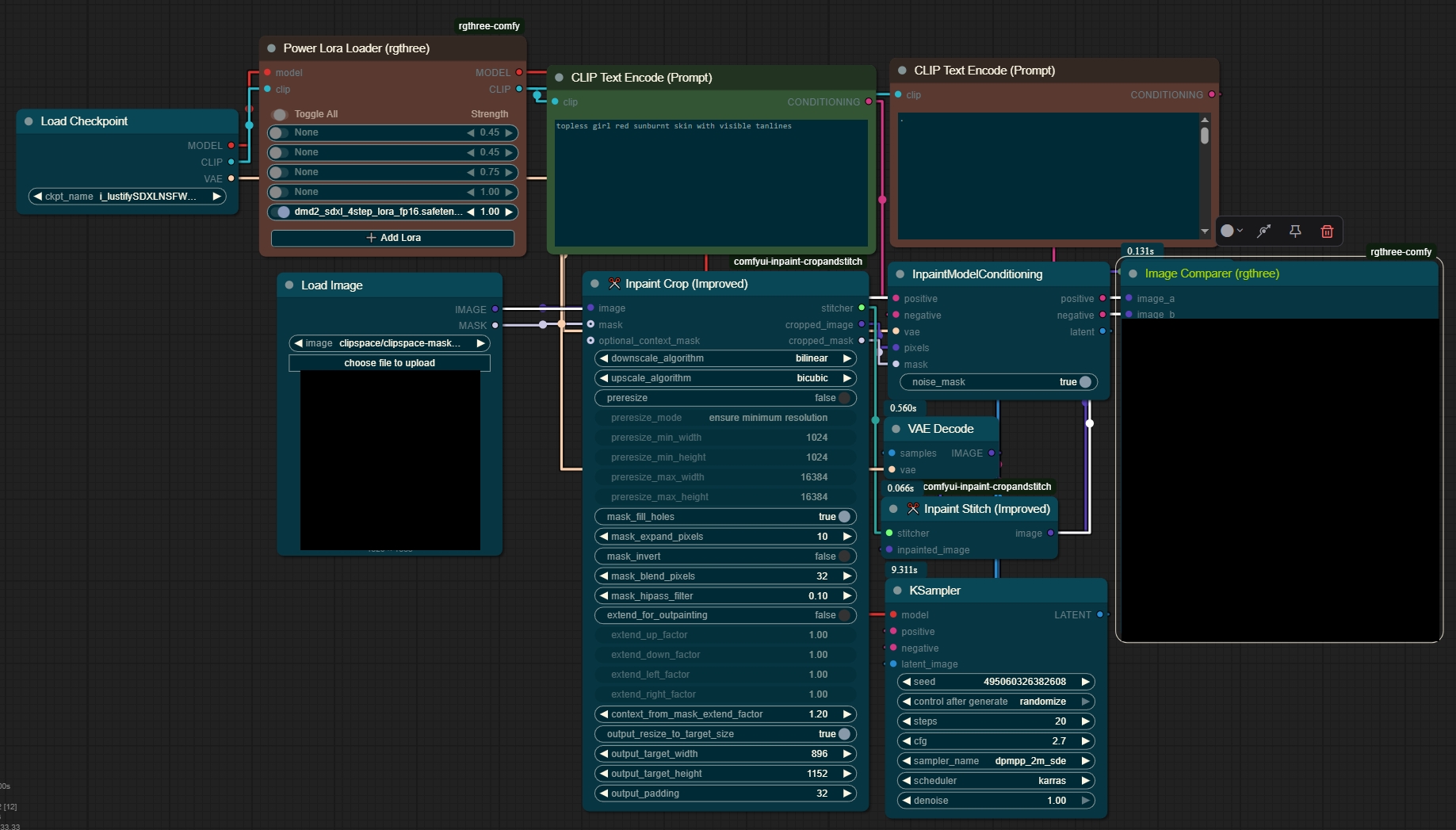The image size is (1456, 830).
Task: Click negative prompt text area
Action: pos(1048,175)
